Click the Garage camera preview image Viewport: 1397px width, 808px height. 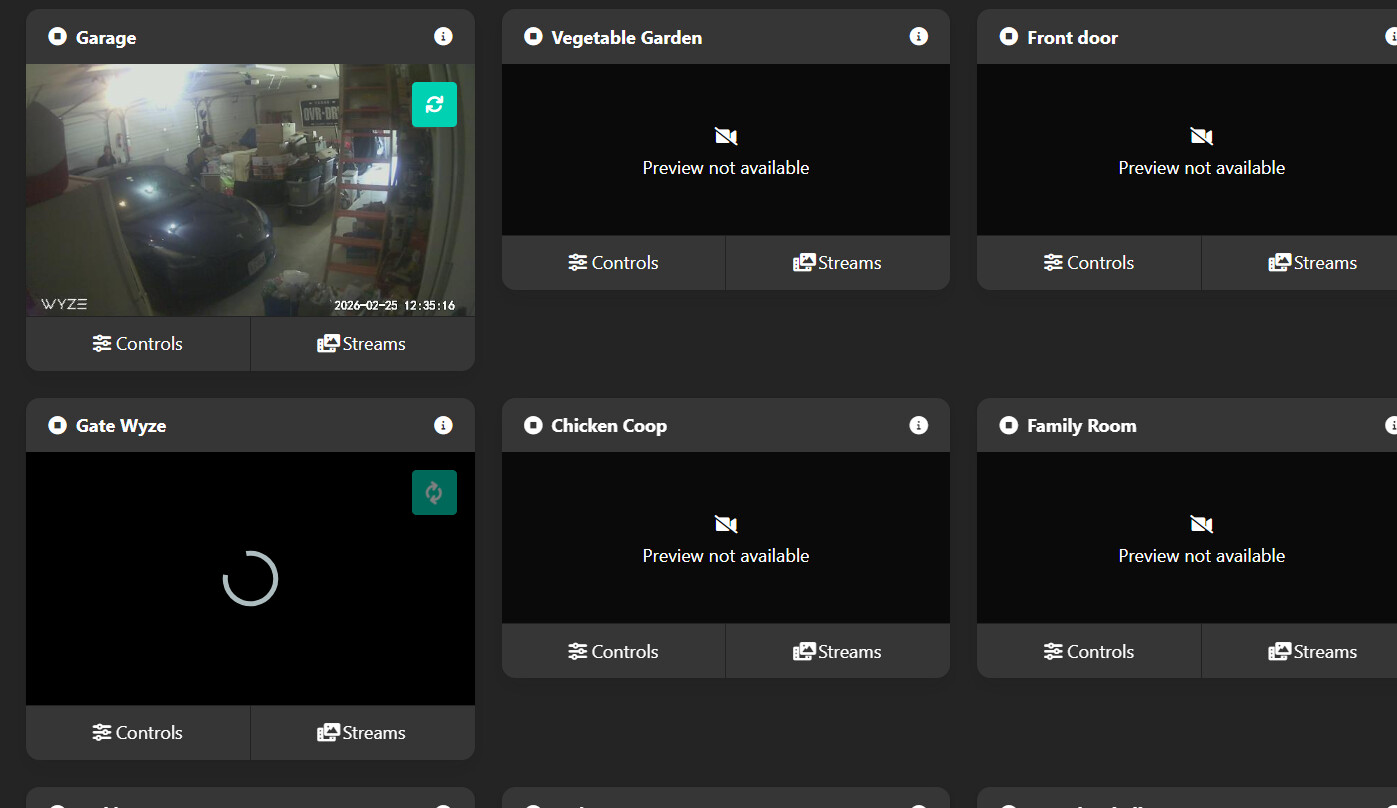(x=250, y=190)
